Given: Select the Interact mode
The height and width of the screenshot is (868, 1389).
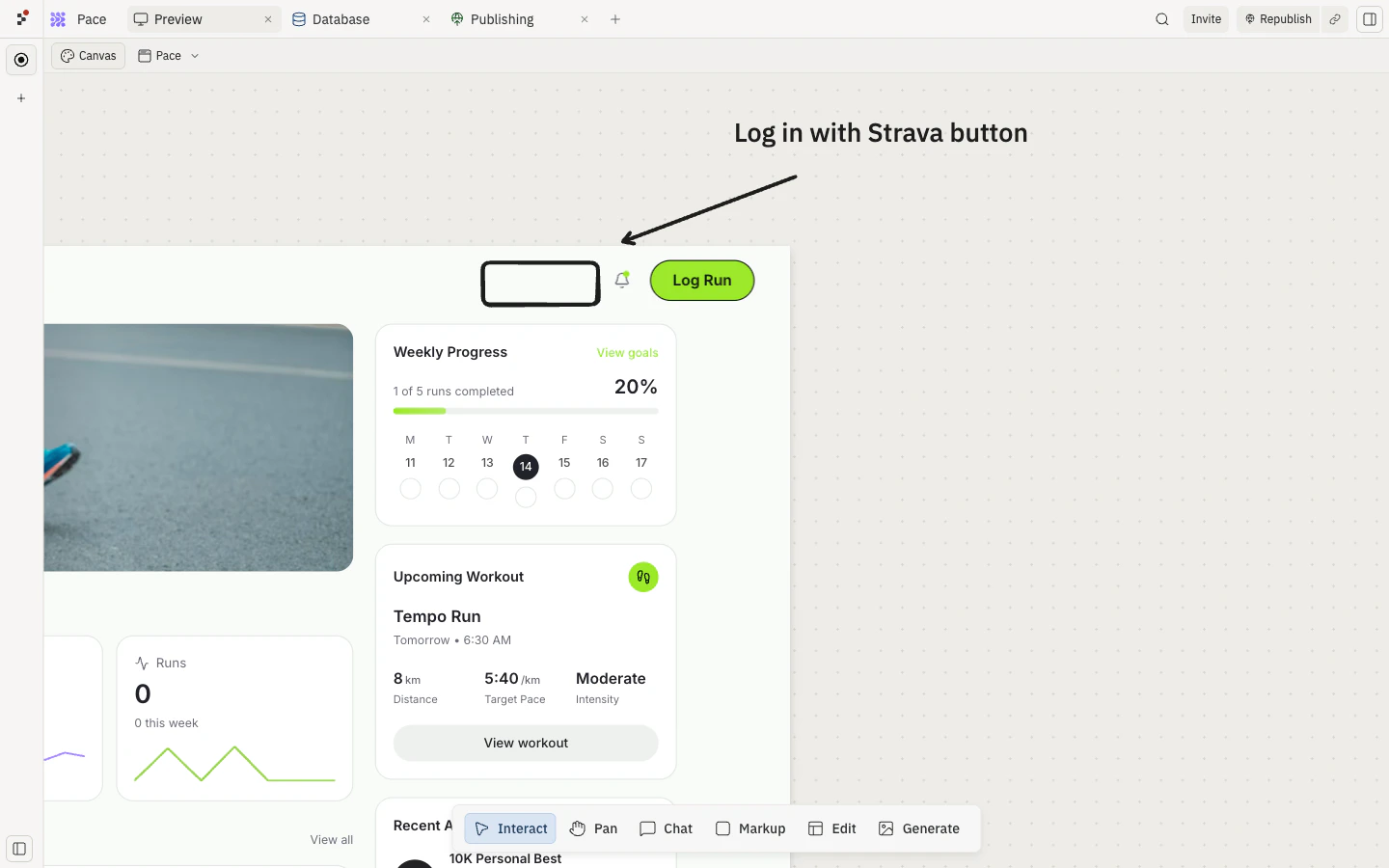Looking at the screenshot, I should point(510,828).
